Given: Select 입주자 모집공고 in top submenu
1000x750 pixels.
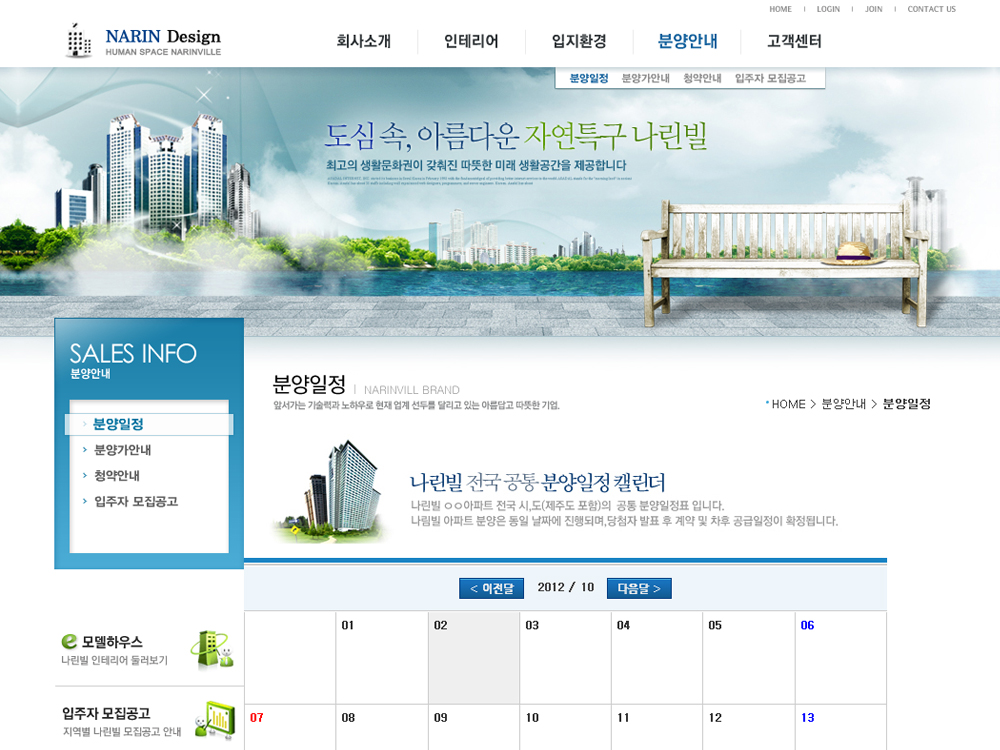Looking at the screenshot, I should (770, 78).
